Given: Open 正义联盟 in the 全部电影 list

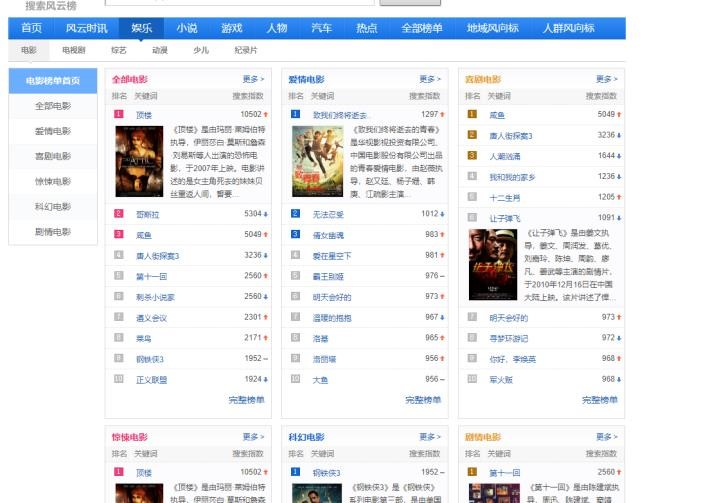Looking at the screenshot, I should pos(151,380).
